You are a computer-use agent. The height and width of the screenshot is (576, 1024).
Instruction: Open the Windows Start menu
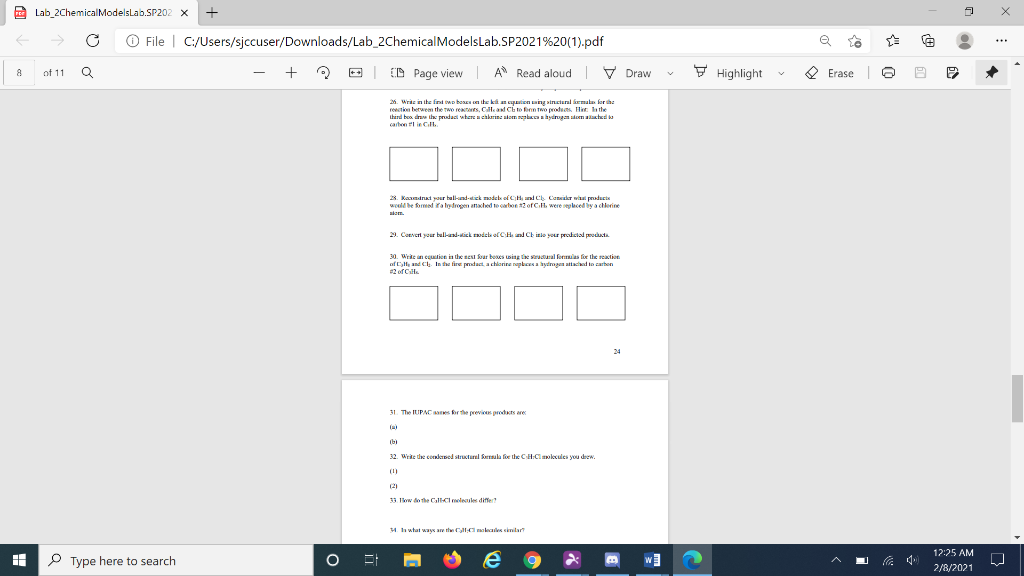coord(19,560)
